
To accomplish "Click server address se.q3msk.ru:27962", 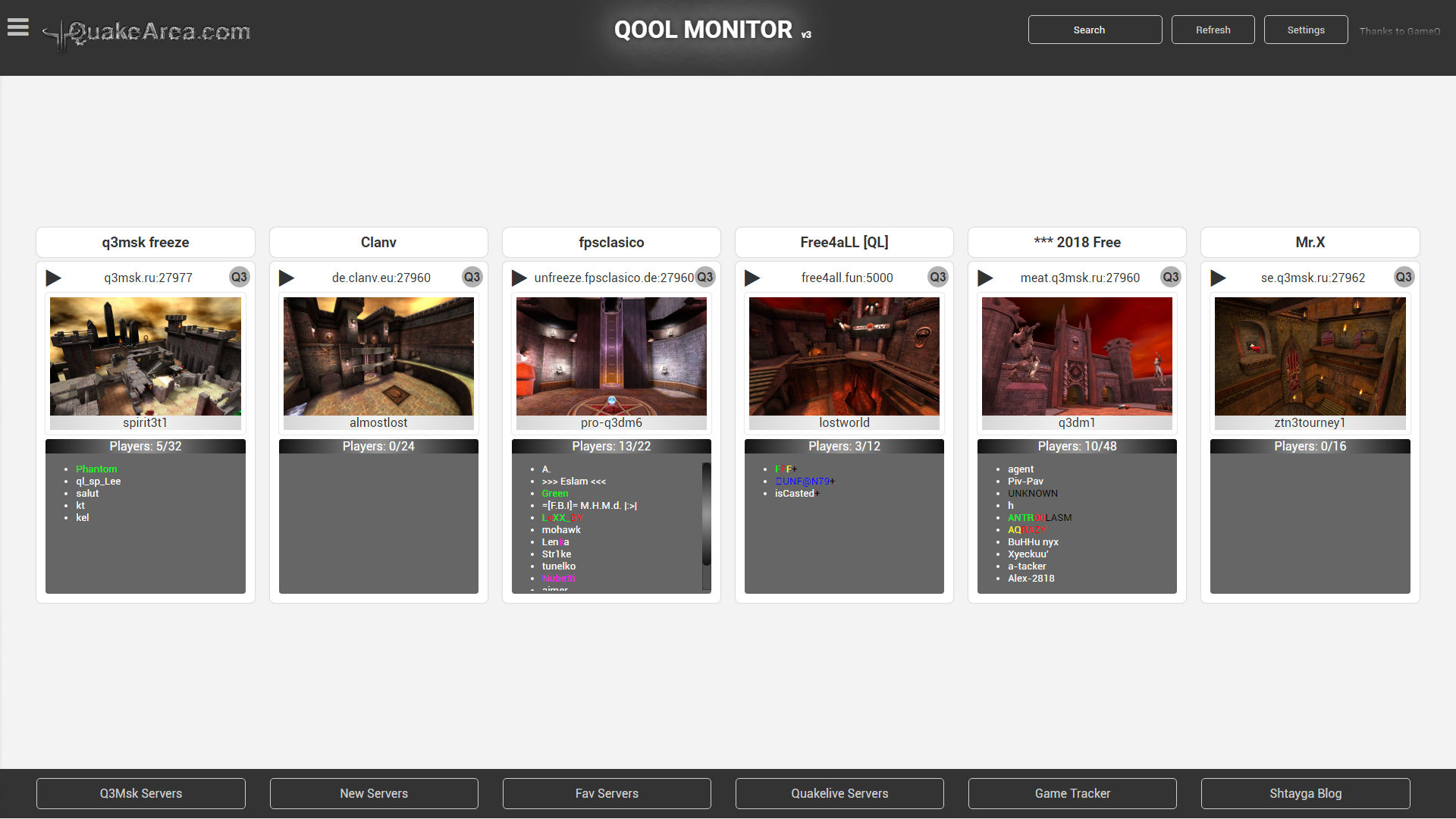I will pos(1313,278).
